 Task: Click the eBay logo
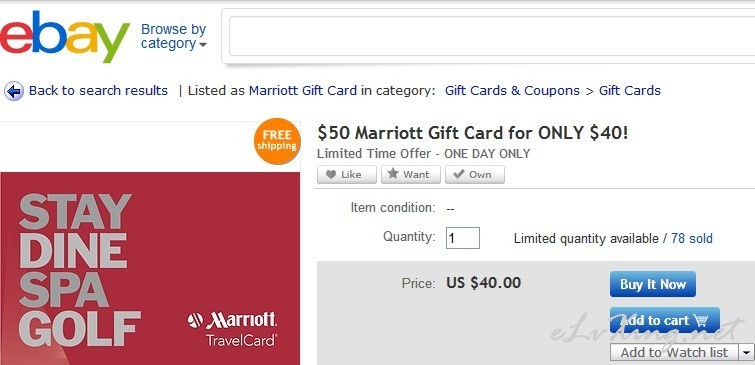pos(65,38)
